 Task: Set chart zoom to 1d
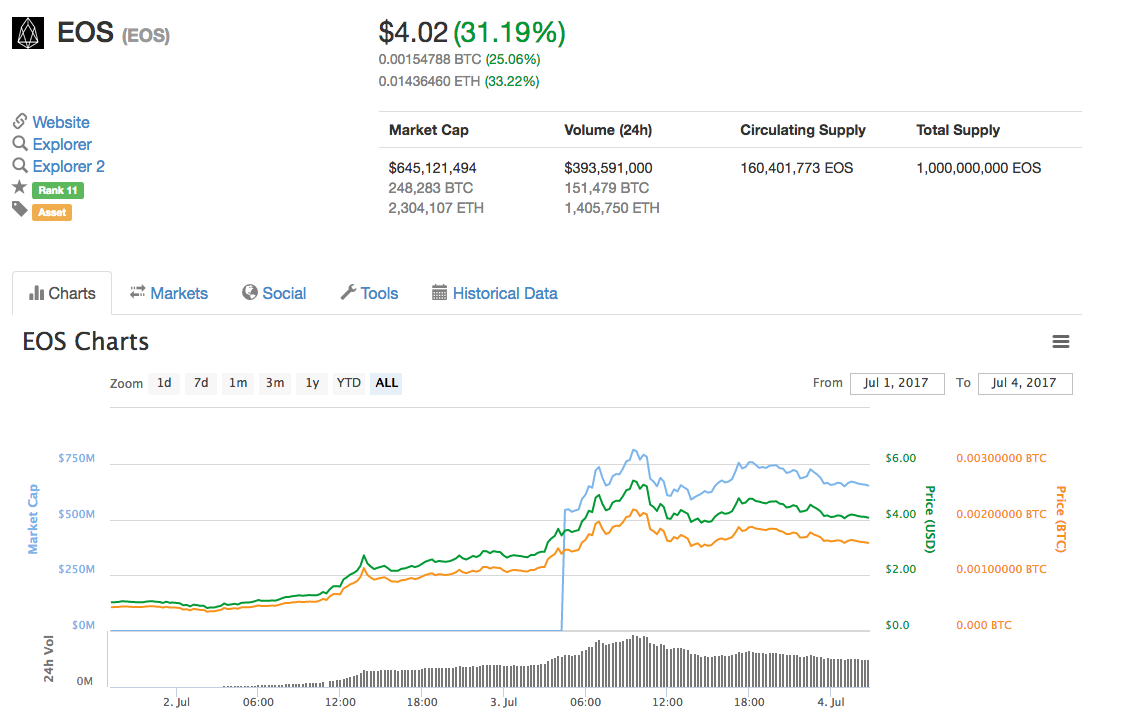(x=165, y=383)
